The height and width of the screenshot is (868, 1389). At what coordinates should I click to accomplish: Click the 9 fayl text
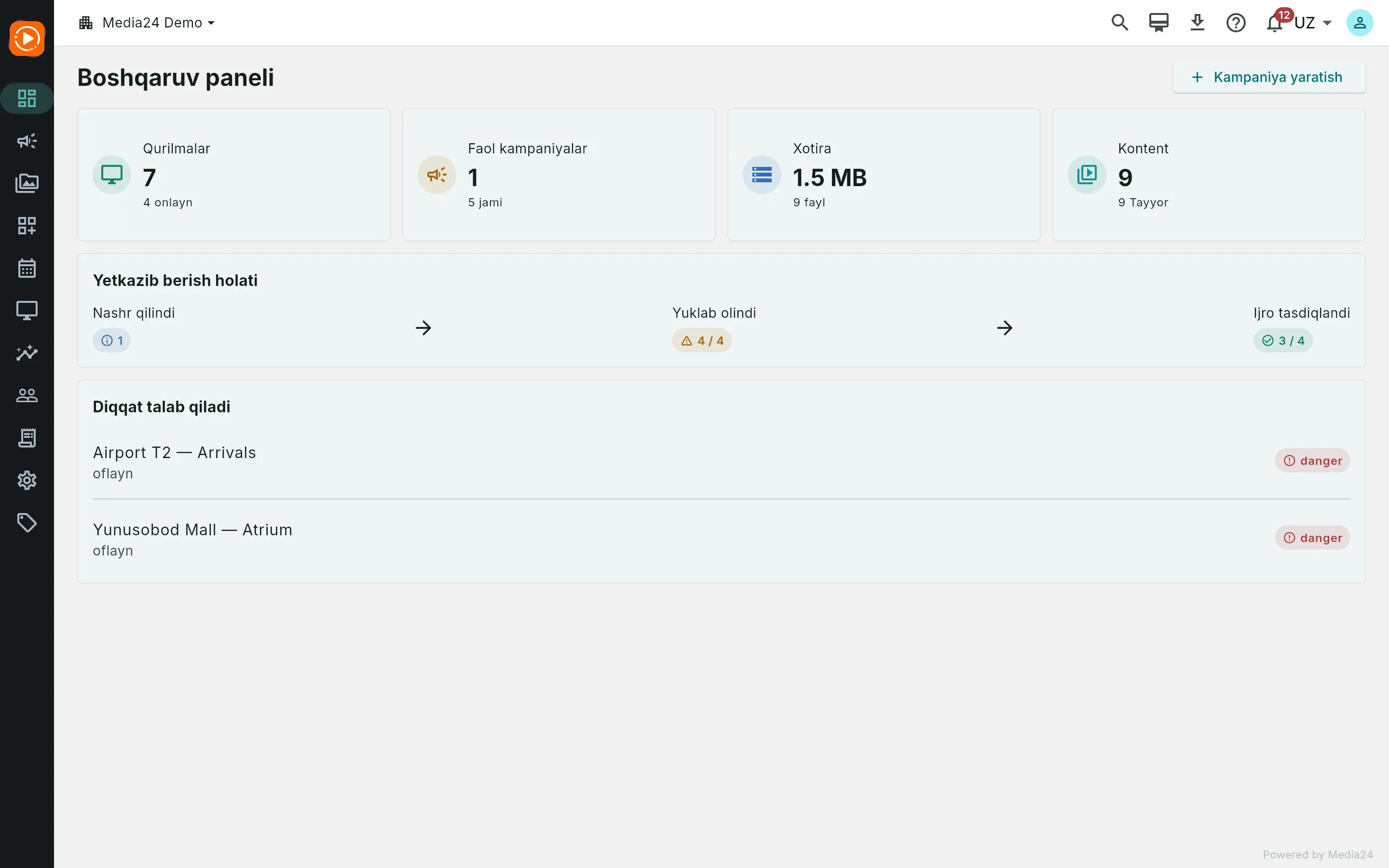(x=809, y=202)
